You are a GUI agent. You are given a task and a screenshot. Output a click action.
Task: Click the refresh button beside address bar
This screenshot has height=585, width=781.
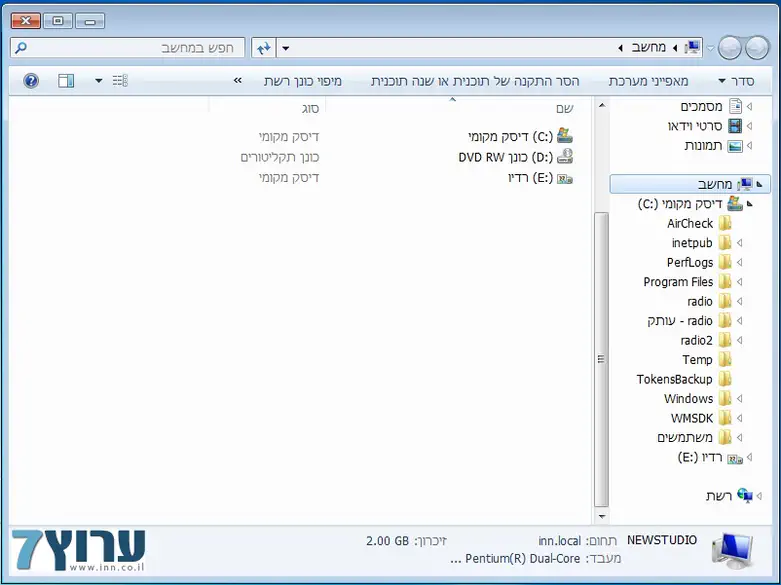263,48
